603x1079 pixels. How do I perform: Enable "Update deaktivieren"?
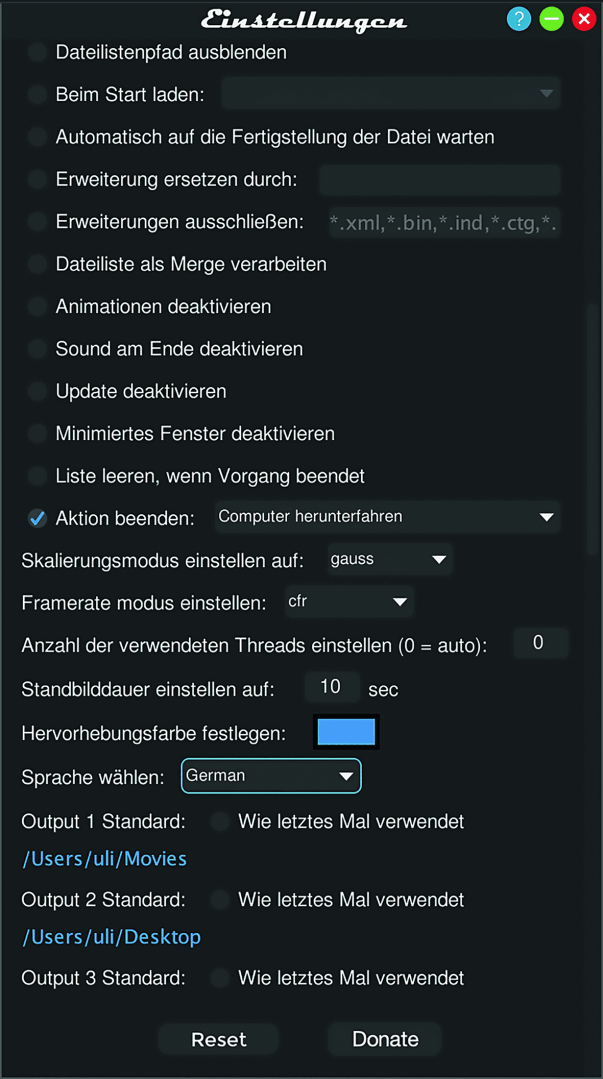pyautogui.click(x=37, y=391)
